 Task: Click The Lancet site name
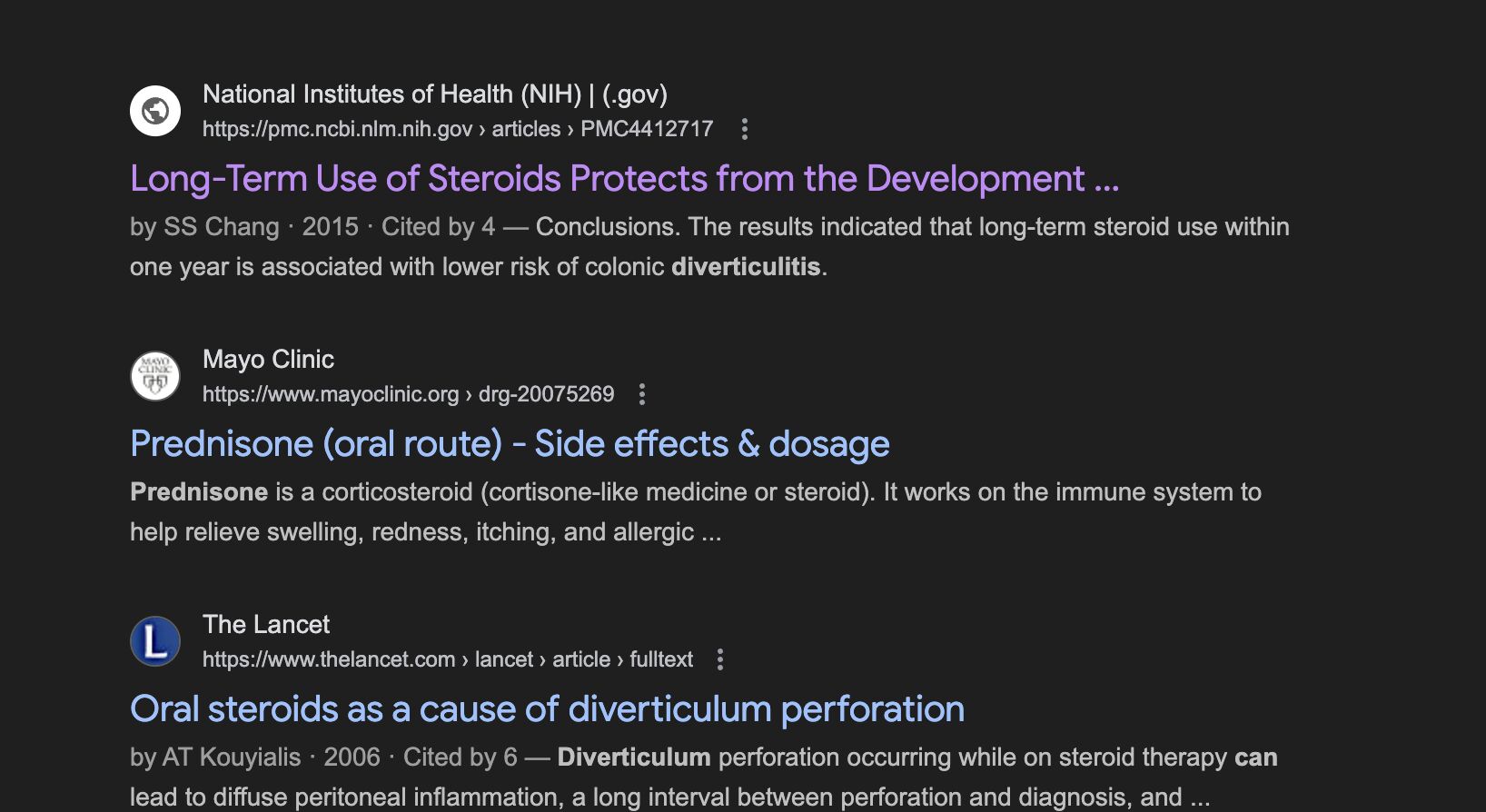(x=266, y=625)
